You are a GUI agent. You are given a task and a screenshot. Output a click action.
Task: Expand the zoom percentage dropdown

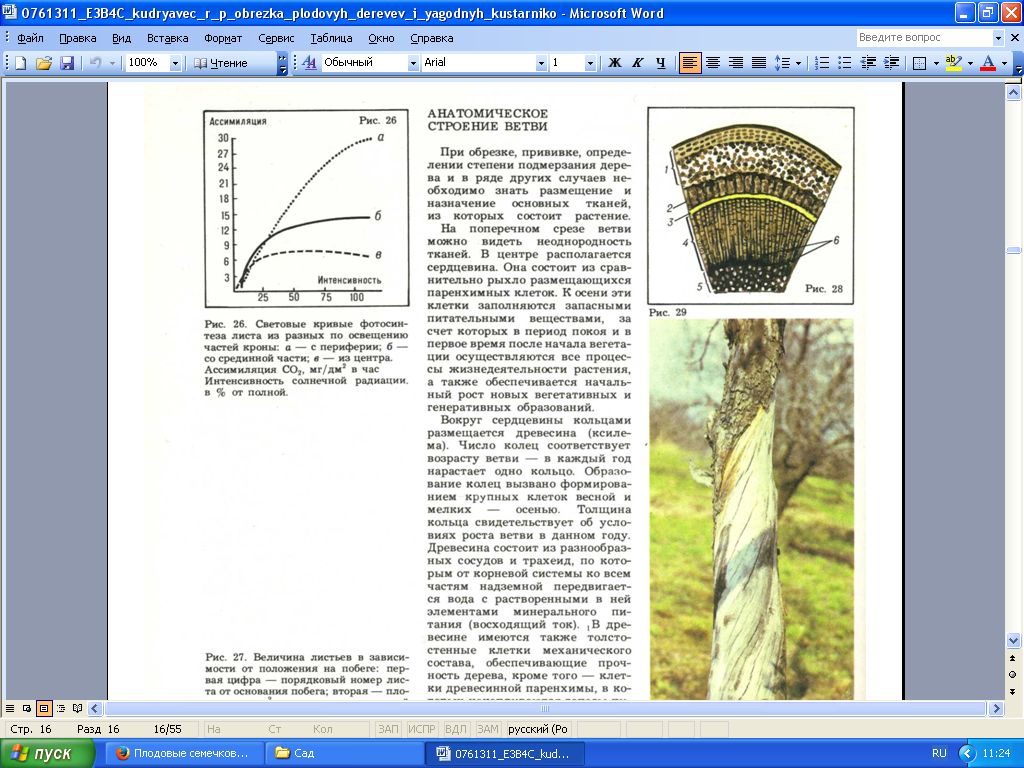click(175, 62)
